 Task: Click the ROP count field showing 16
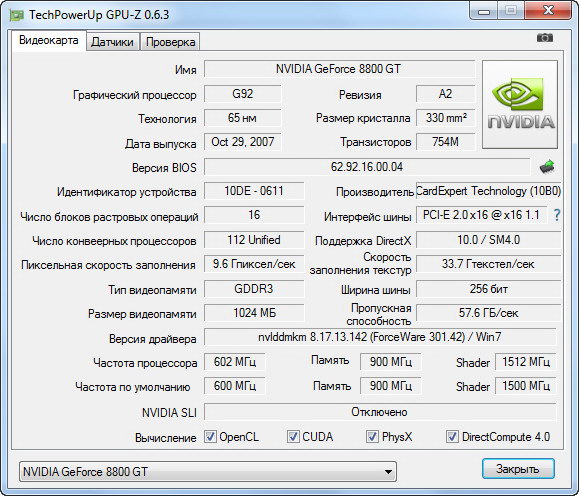(x=254, y=215)
